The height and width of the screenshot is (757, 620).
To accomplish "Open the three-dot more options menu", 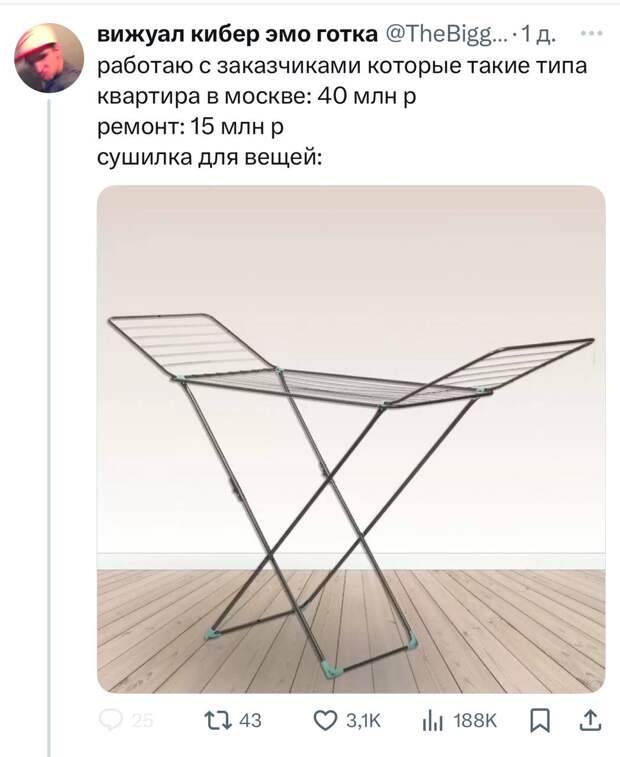I will coord(591,33).
